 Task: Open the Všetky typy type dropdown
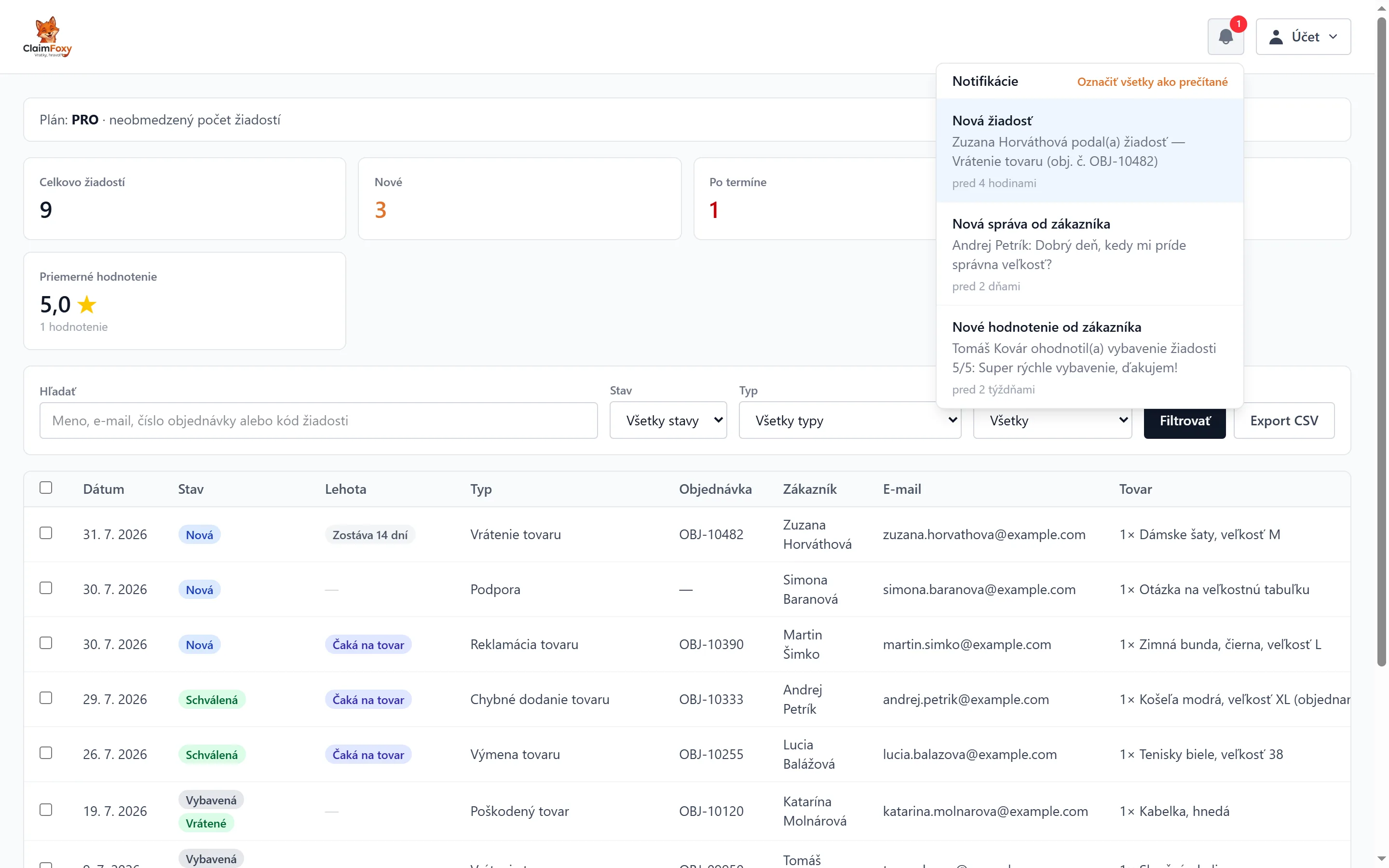point(849,420)
